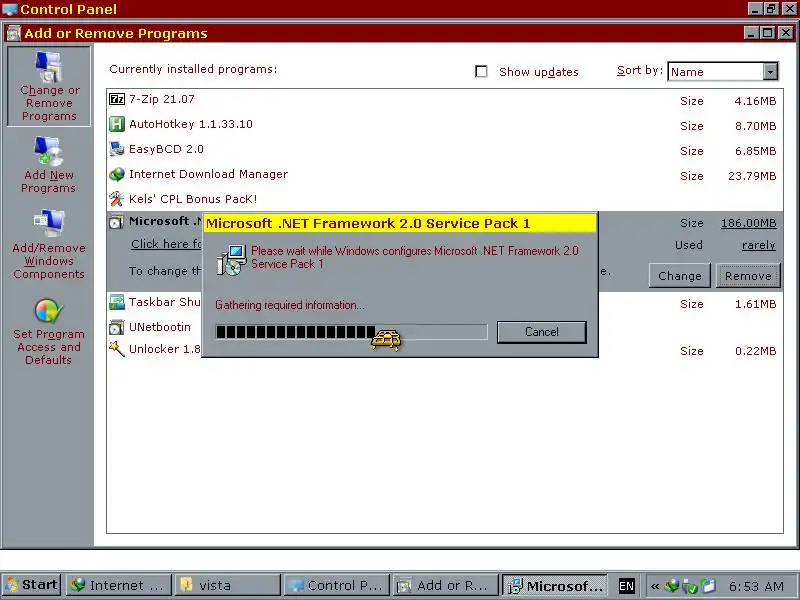
Task: Click 'Gathering required information...' status text
Action: pos(290,305)
